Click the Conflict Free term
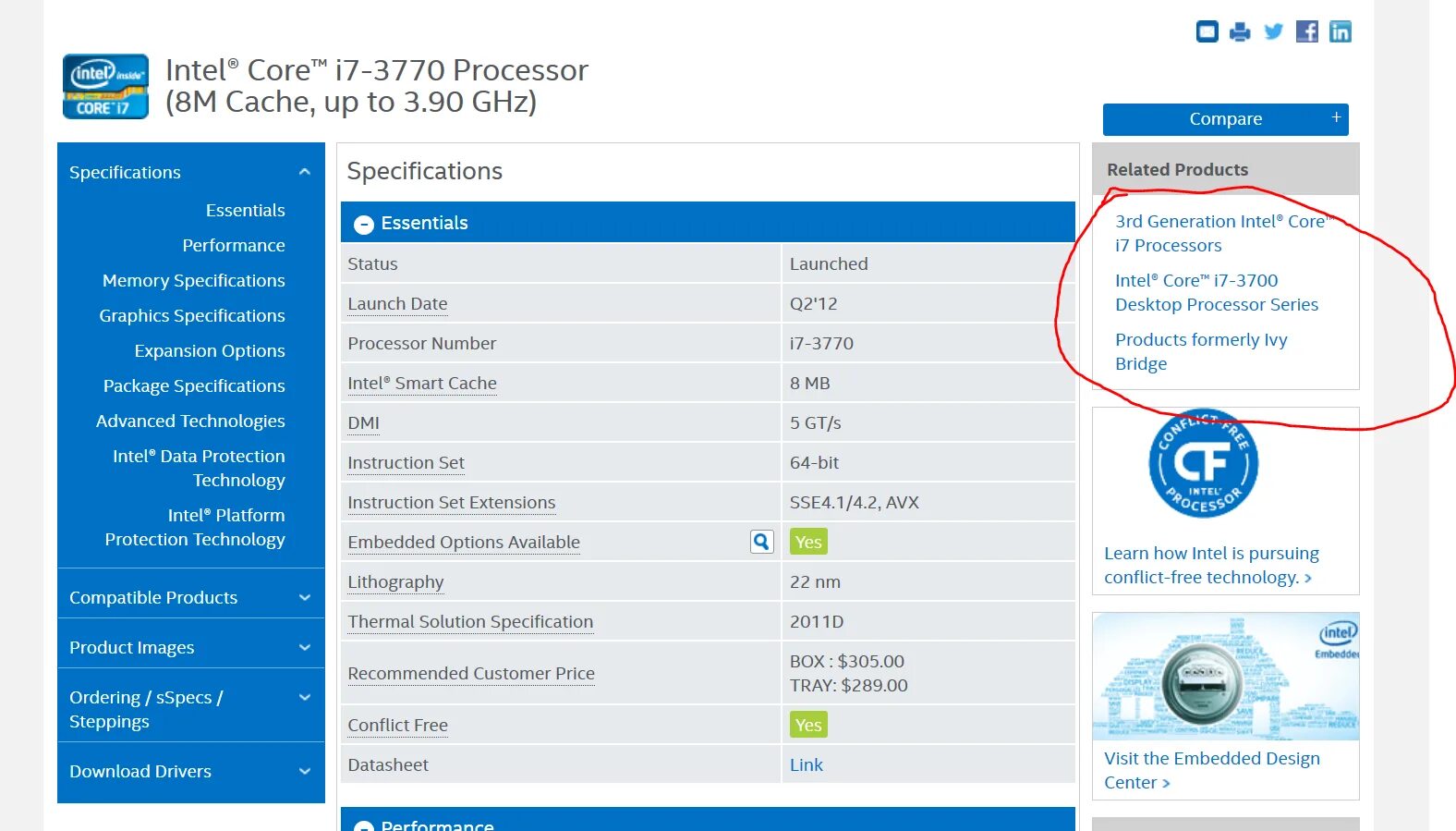Image resolution: width=1456 pixels, height=831 pixels. click(x=397, y=726)
